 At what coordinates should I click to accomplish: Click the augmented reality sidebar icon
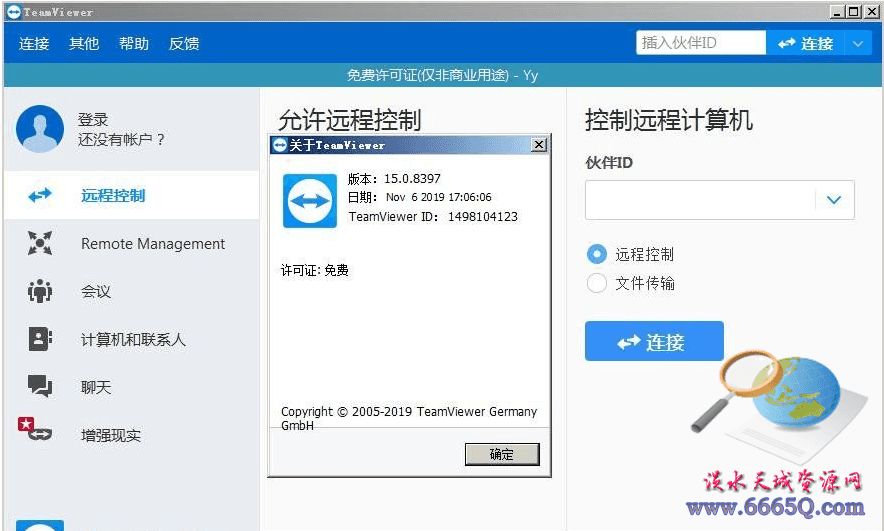coord(34,429)
